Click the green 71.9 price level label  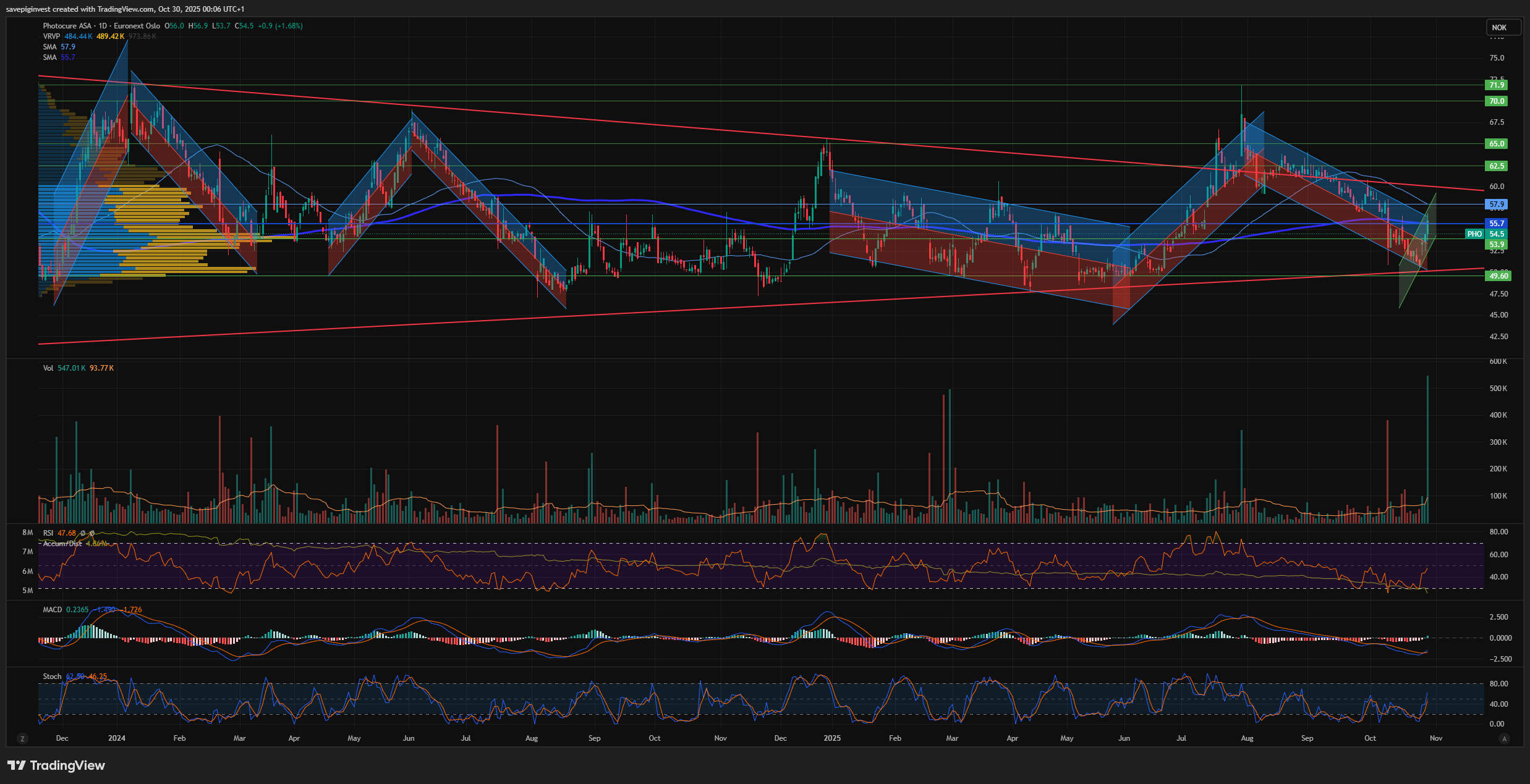1497,85
